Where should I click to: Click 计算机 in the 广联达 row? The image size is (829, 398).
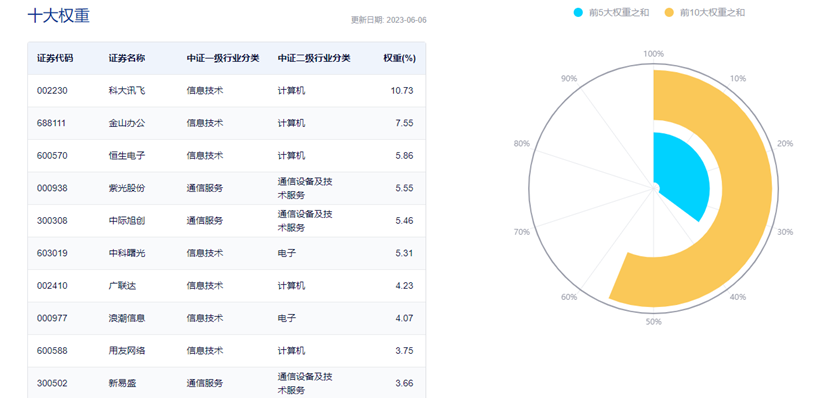tap(291, 286)
